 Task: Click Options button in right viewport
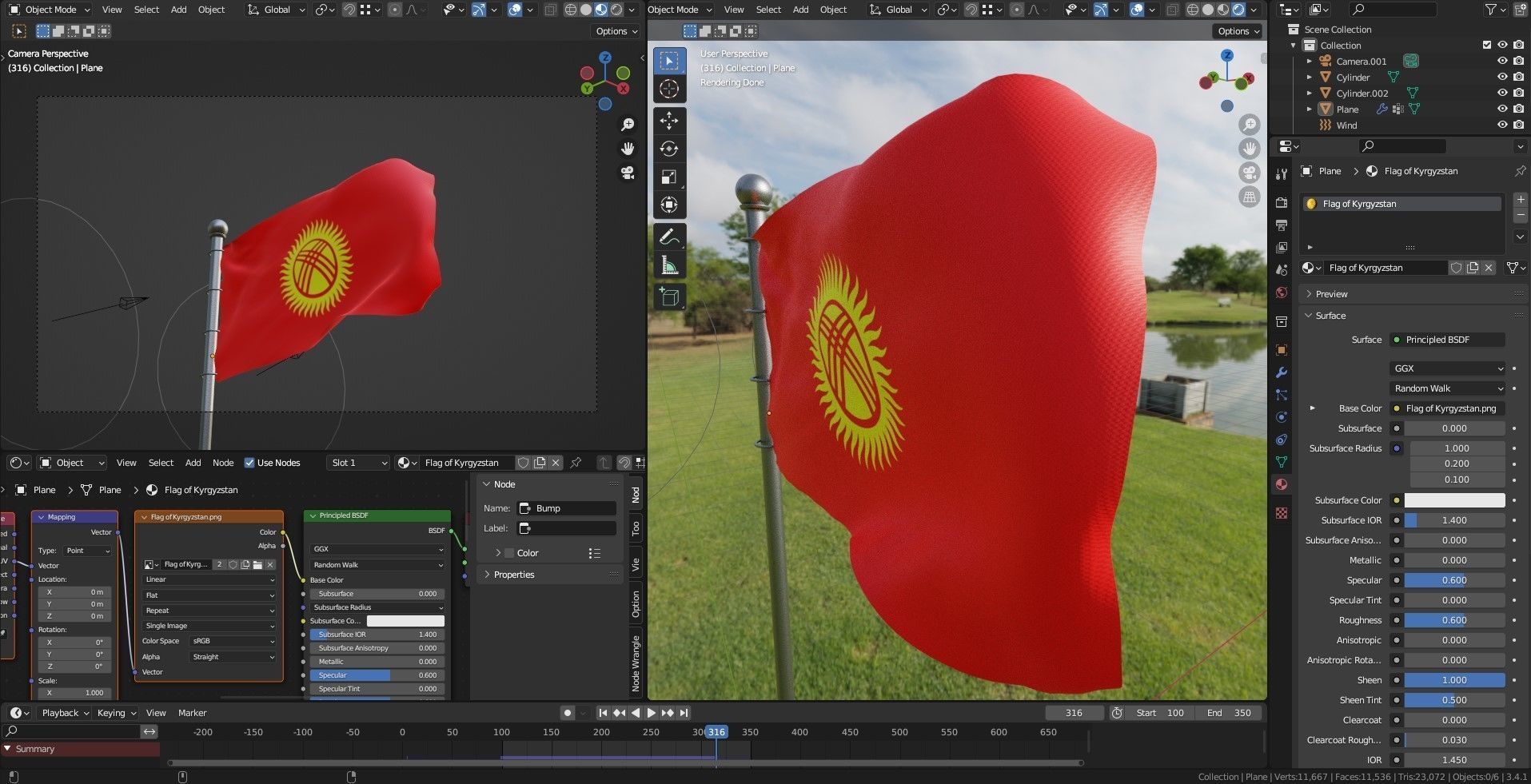click(x=1238, y=31)
